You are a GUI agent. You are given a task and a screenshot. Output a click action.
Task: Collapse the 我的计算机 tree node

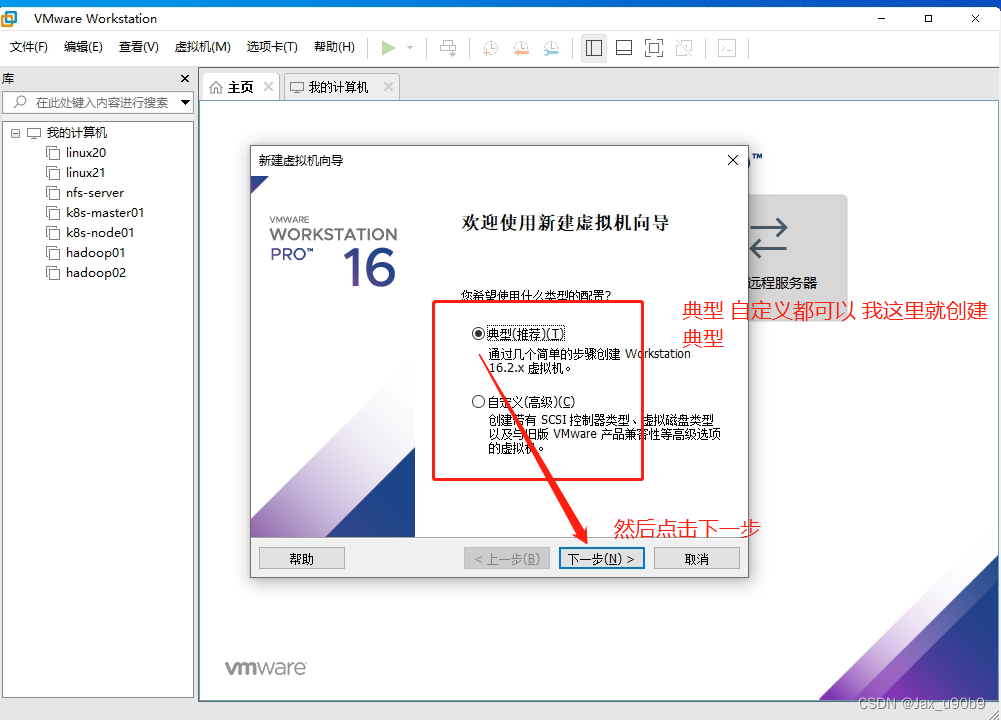pos(15,132)
